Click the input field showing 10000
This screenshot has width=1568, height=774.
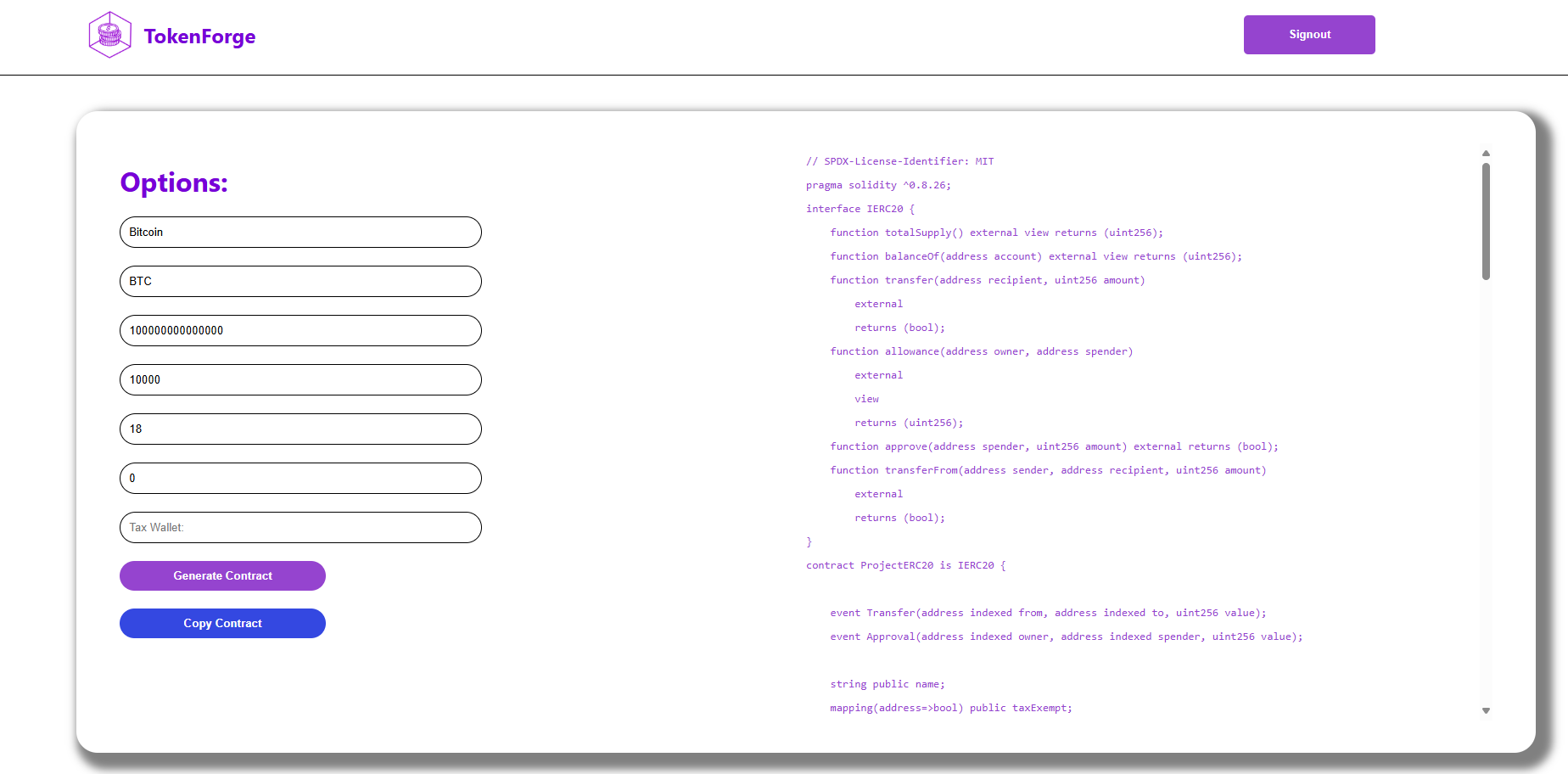[x=300, y=379]
